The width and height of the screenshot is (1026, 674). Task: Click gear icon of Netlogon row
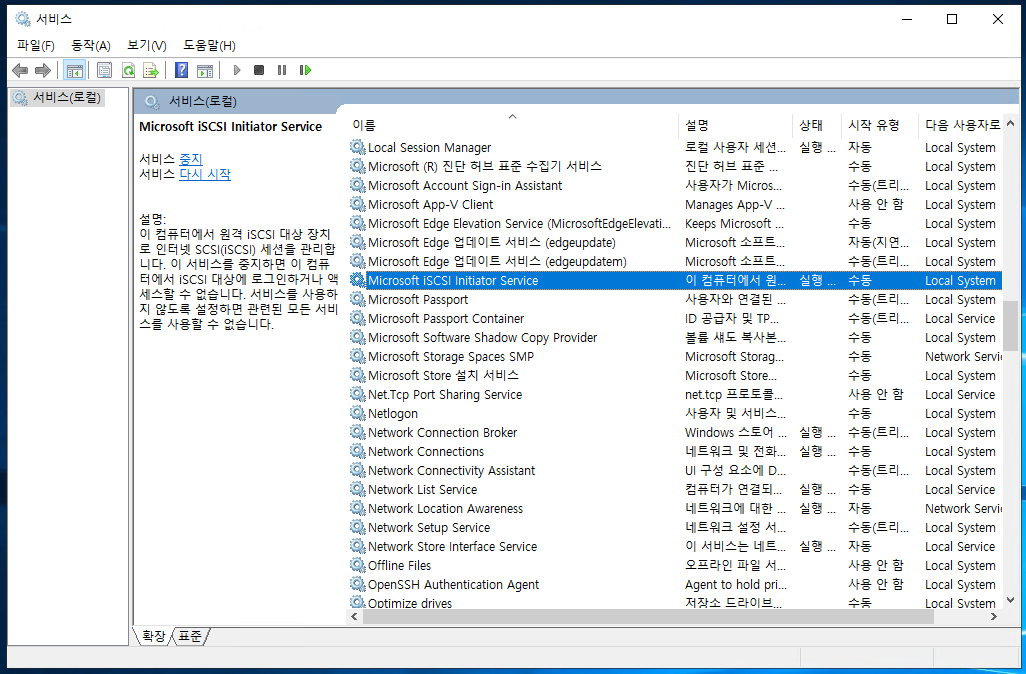(357, 413)
